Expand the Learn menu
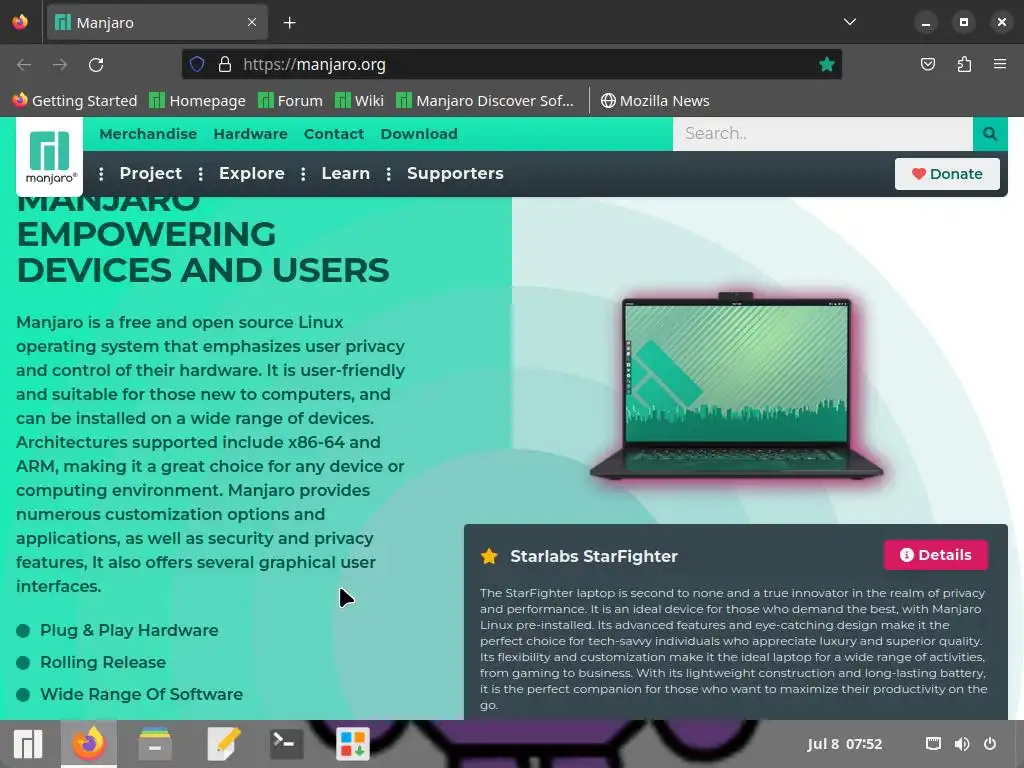Image resolution: width=1024 pixels, height=768 pixels. pos(345,174)
